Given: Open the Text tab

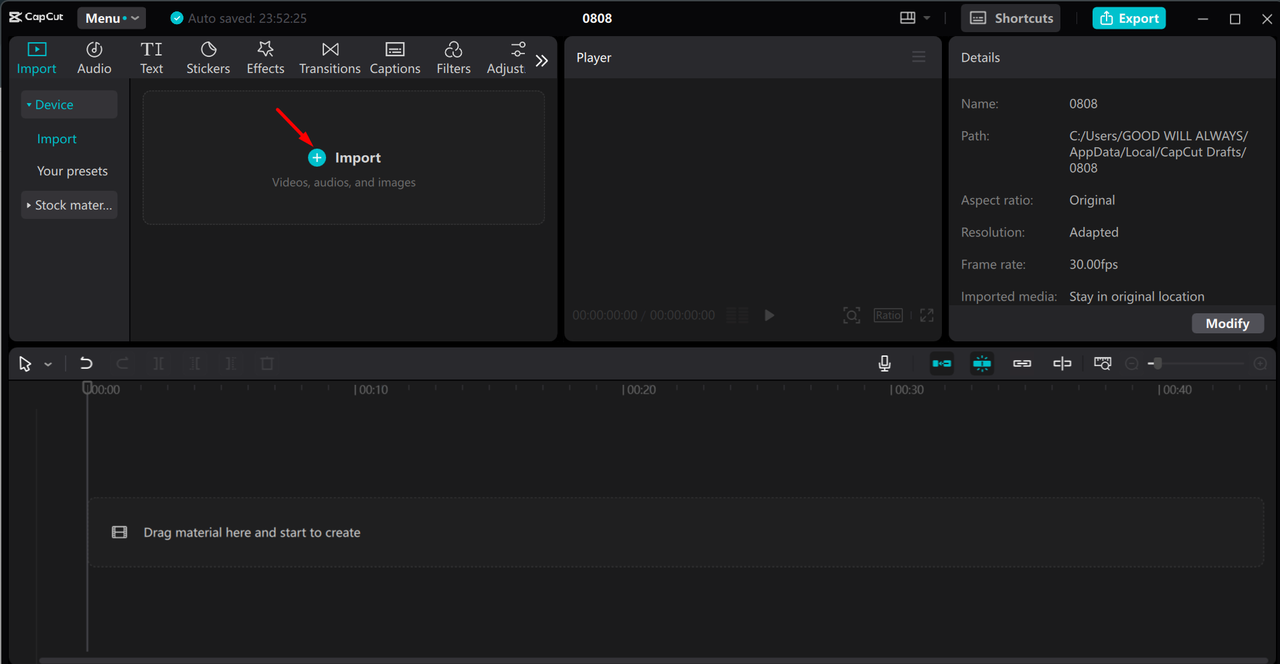Looking at the screenshot, I should (x=151, y=58).
